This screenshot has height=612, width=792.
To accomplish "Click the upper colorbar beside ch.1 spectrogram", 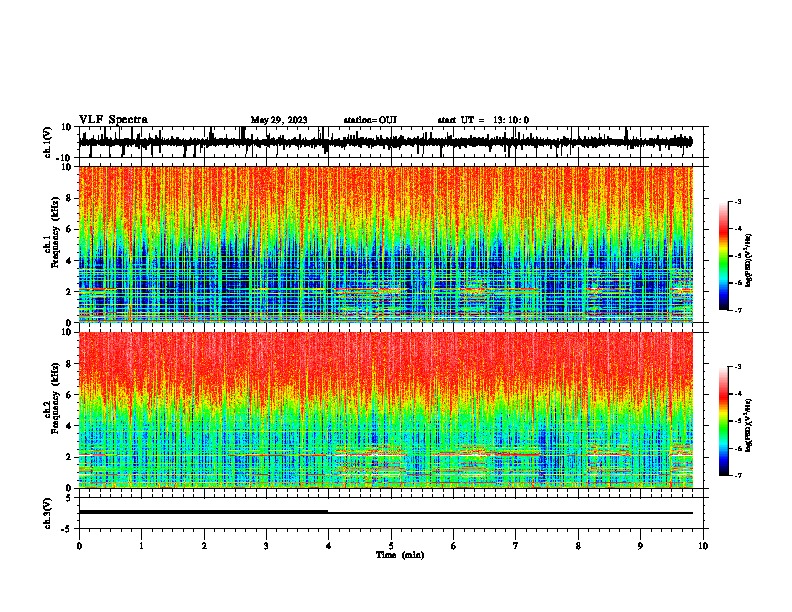I will (x=724, y=256).
